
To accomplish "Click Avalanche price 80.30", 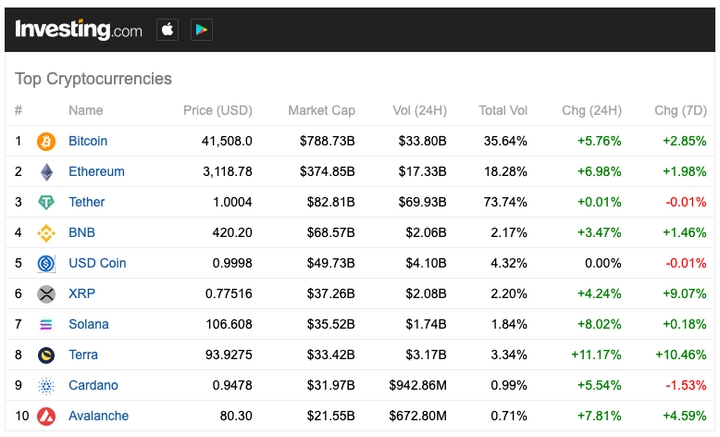I will pyautogui.click(x=236, y=416).
